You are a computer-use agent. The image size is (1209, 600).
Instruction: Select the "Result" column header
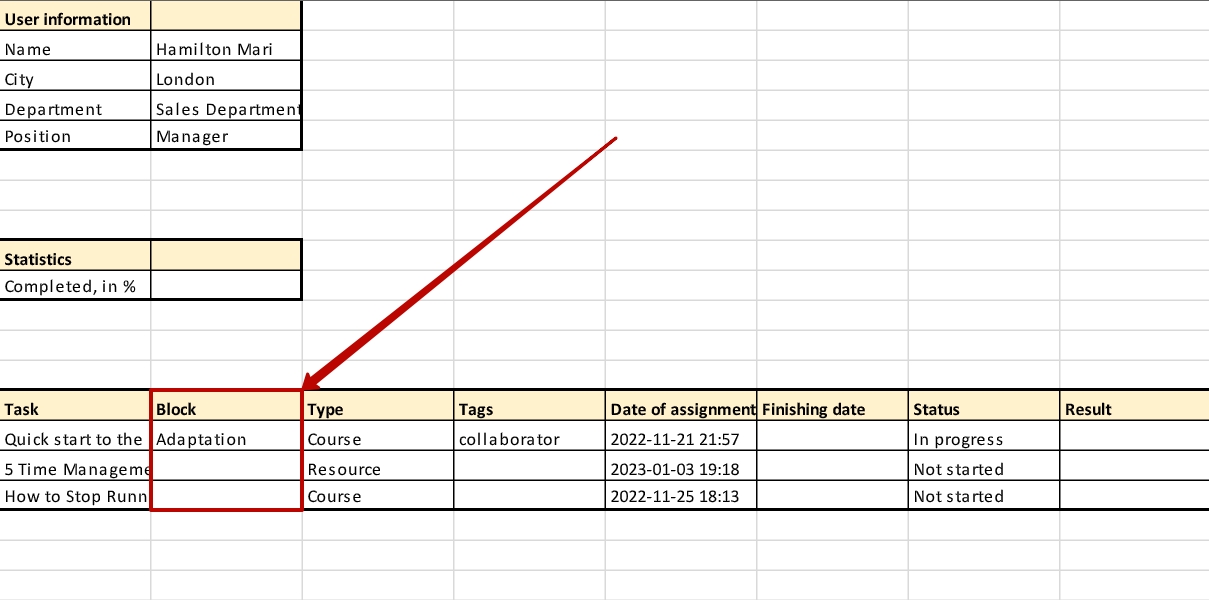click(1135, 407)
